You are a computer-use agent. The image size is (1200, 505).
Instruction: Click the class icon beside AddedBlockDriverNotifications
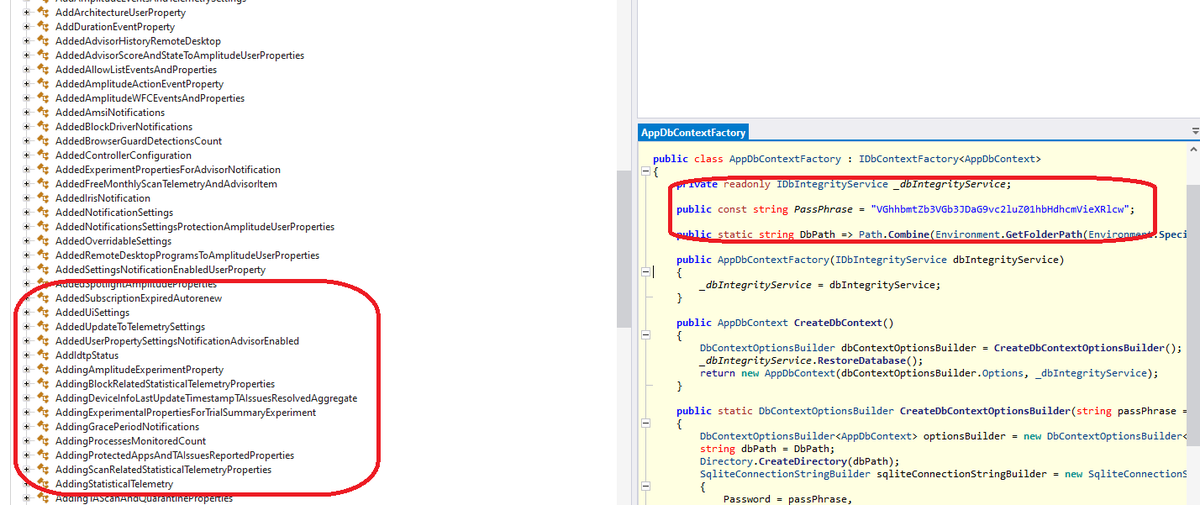click(x=42, y=127)
